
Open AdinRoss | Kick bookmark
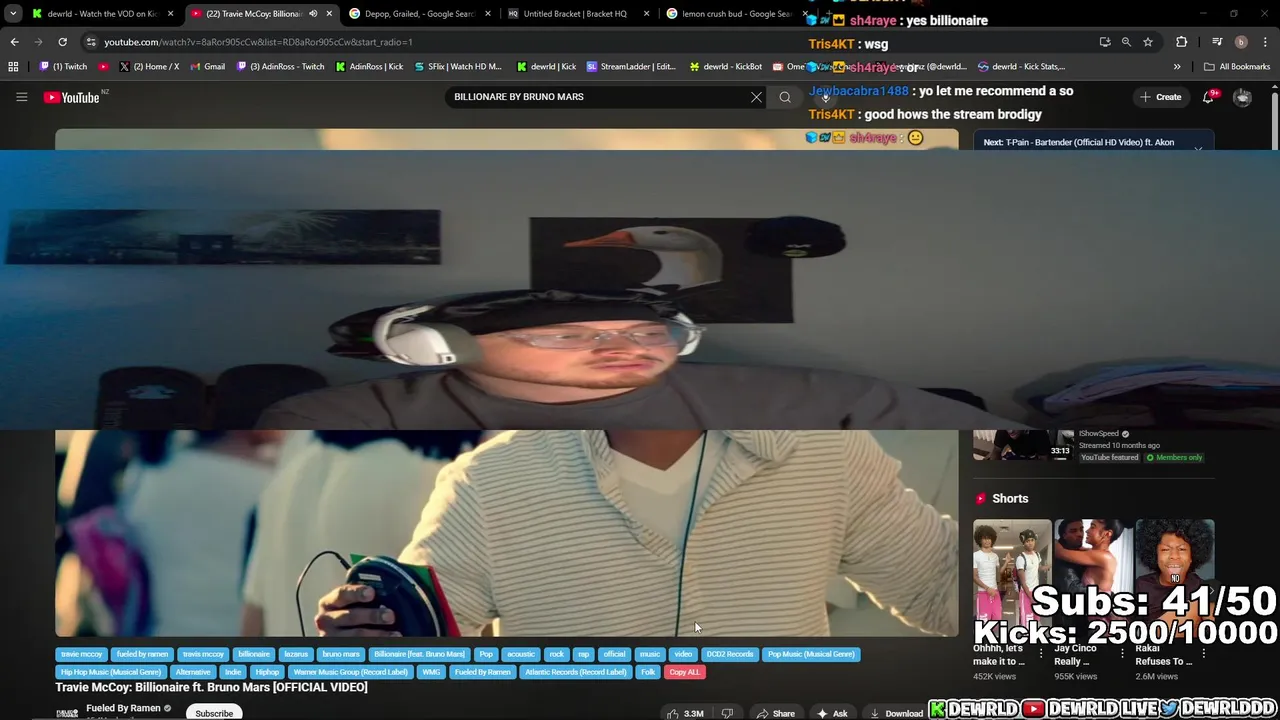point(369,67)
